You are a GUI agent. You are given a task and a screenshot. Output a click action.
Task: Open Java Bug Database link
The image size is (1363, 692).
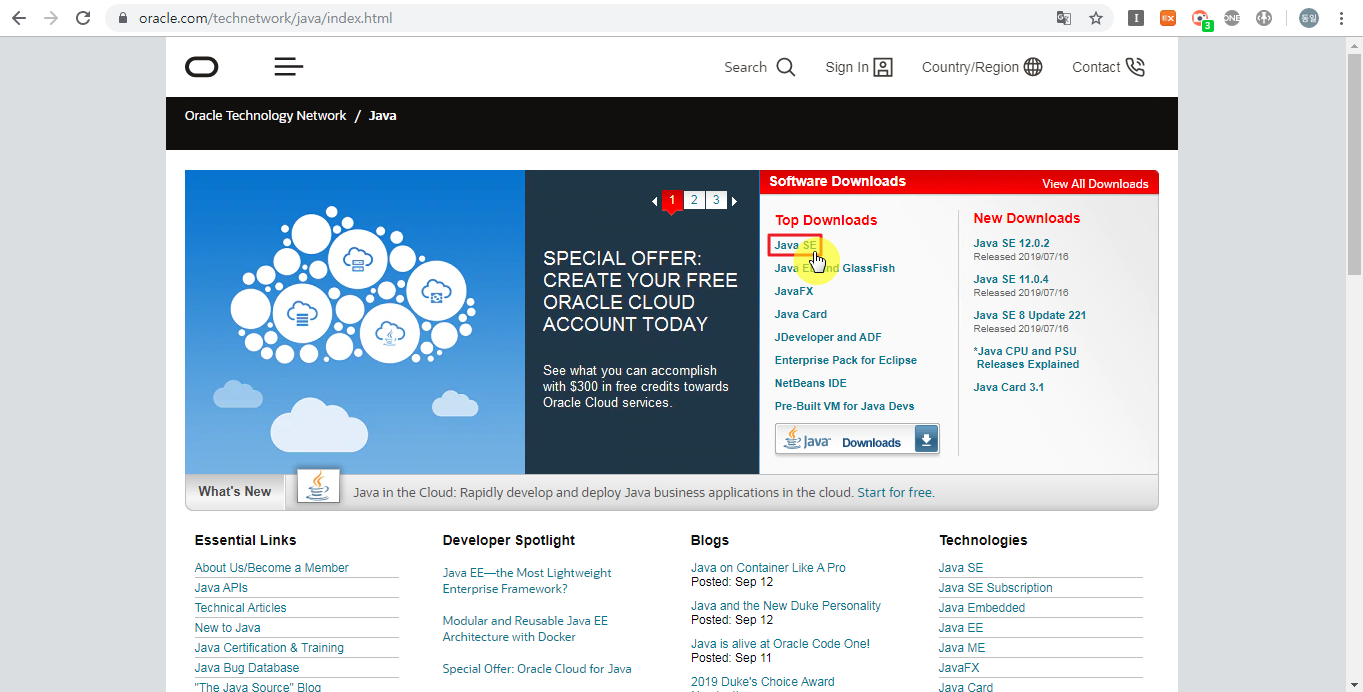[x=247, y=668]
